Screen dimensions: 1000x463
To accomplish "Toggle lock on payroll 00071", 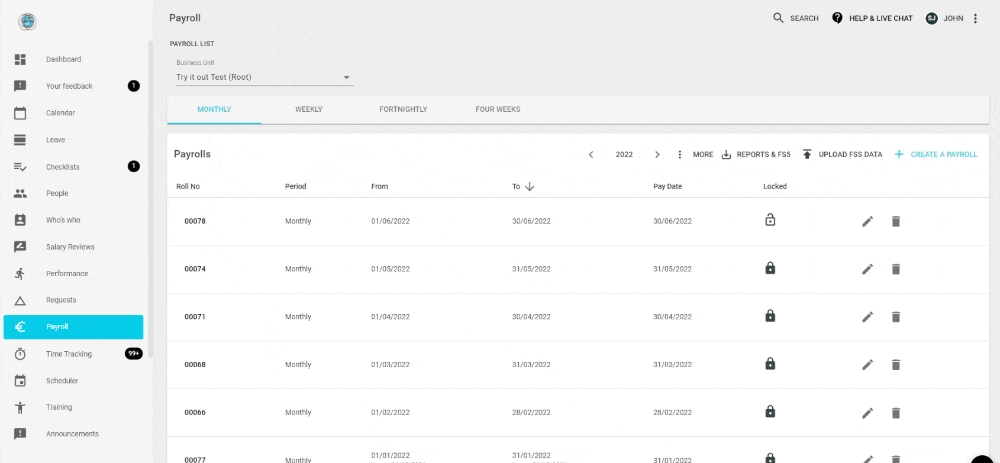I will pyautogui.click(x=770, y=316).
